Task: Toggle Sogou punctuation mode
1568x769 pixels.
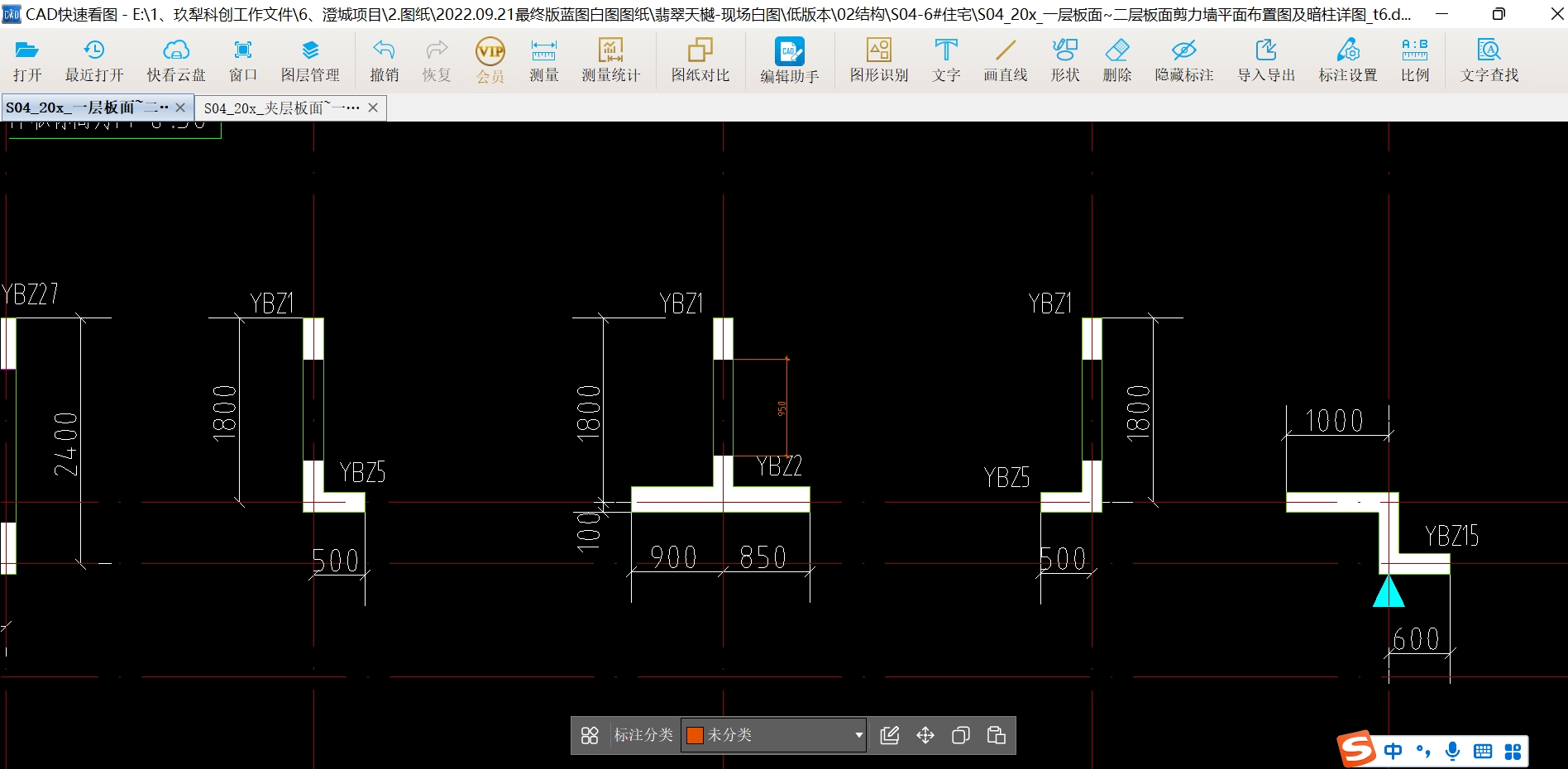Action: (1423, 751)
